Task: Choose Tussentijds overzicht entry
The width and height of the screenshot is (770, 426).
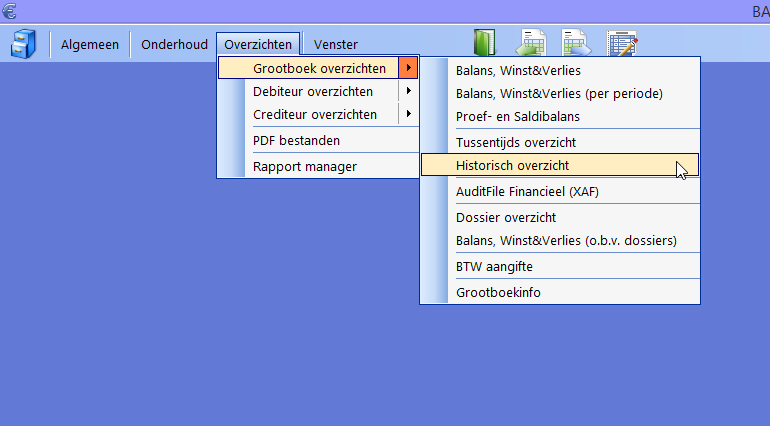Action: [x=515, y=142]
